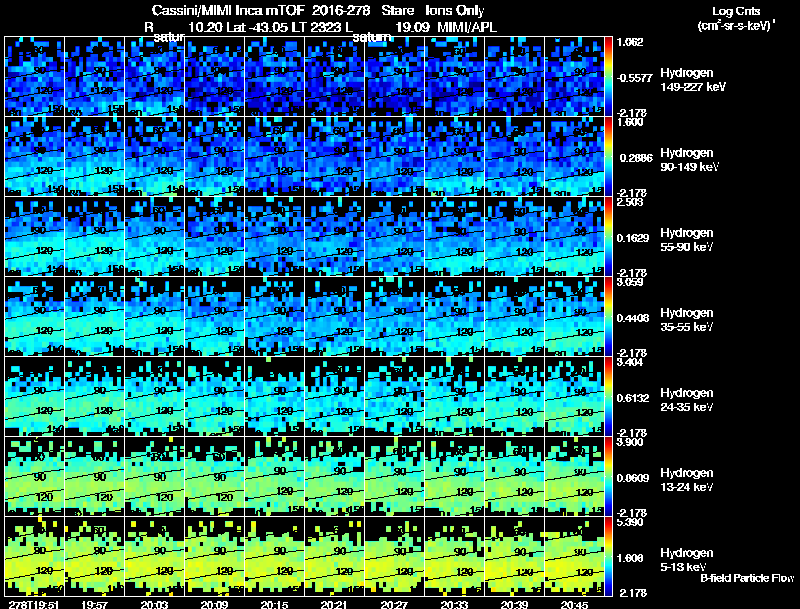Open the 55-90 keV panel at 20:09
800x609 pixels.
(x=214, y=236)
